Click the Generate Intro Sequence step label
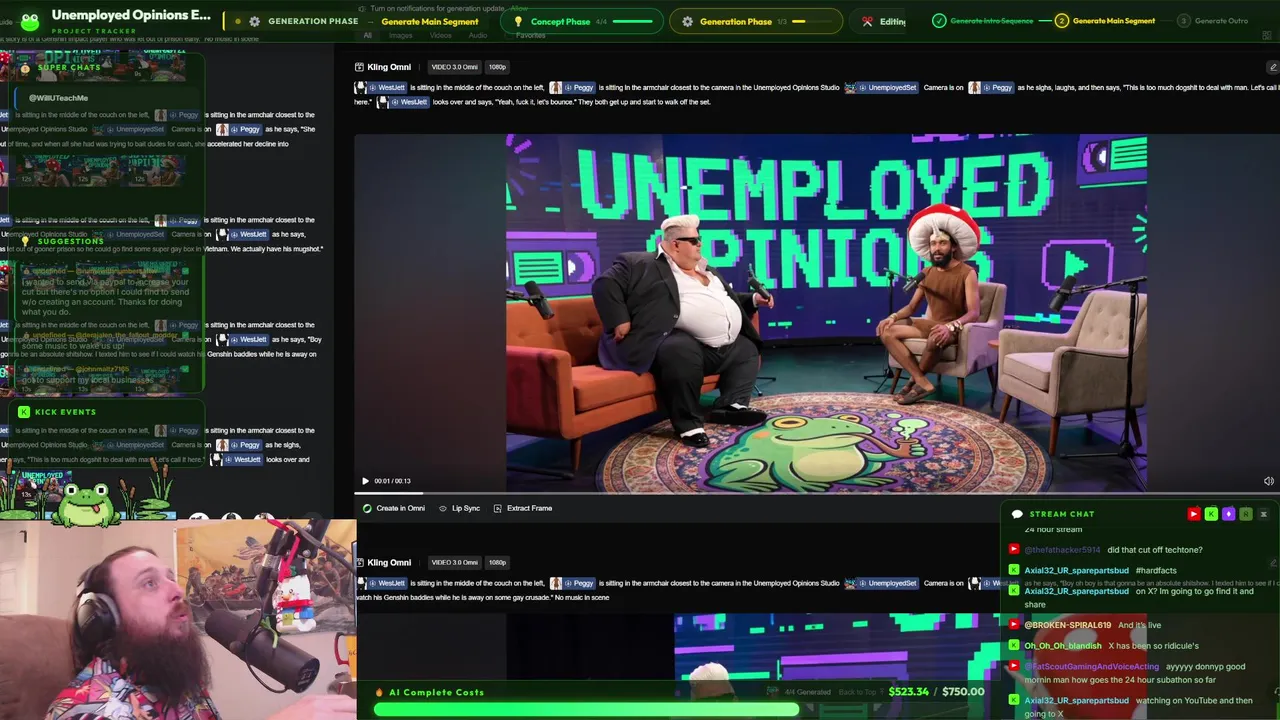1280x720 pixels. pos(990,21)
